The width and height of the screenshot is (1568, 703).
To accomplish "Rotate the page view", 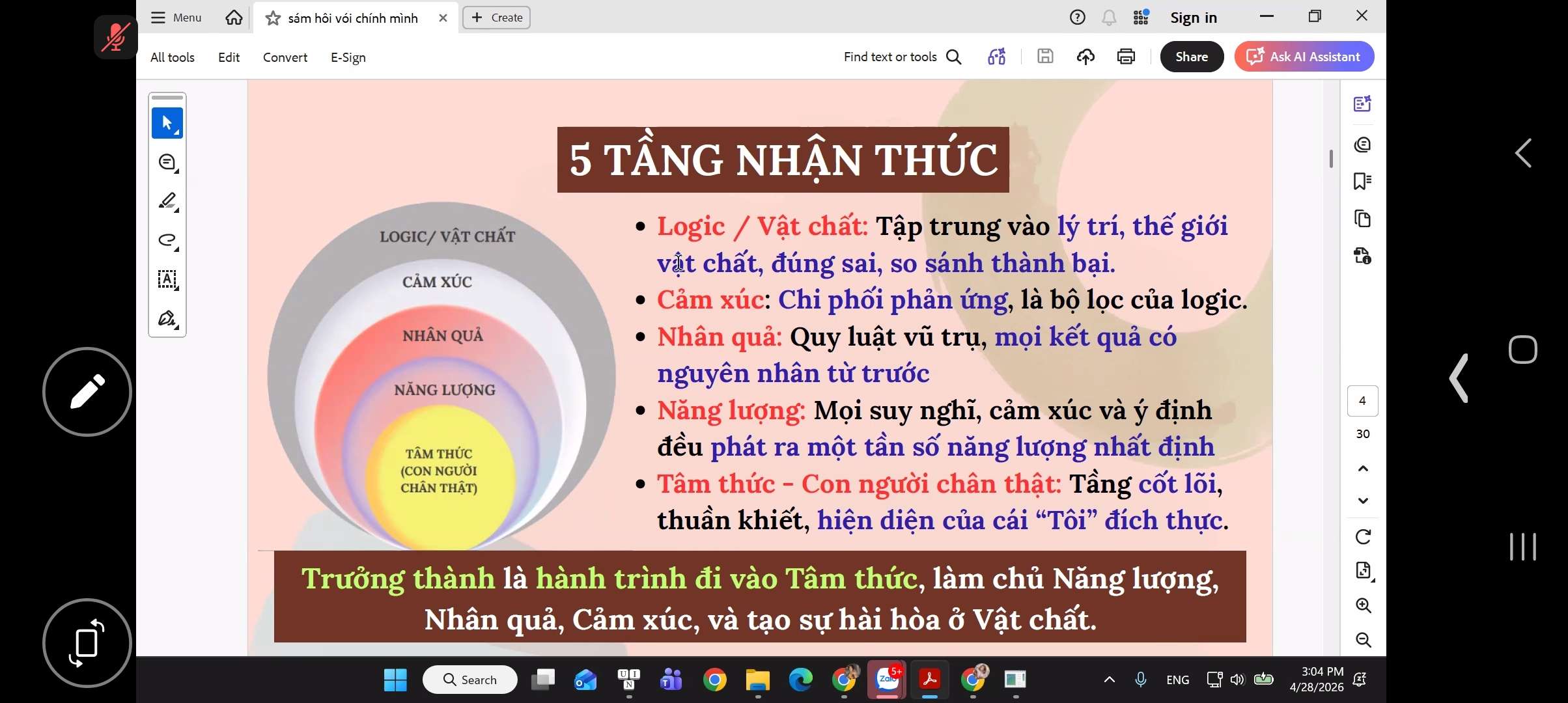I will [1363, 537].
